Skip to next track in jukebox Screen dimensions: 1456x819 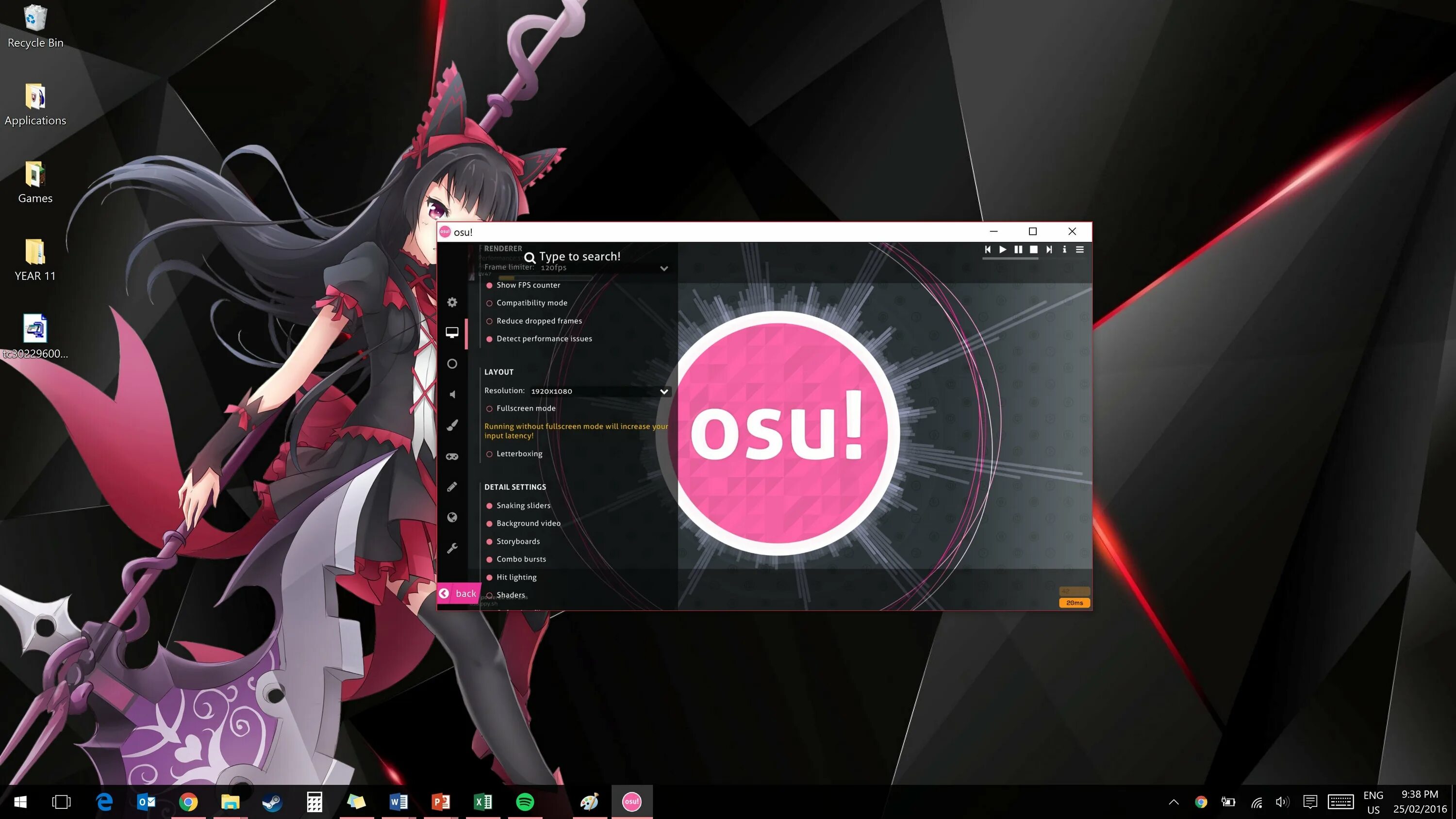[1049, 249]
